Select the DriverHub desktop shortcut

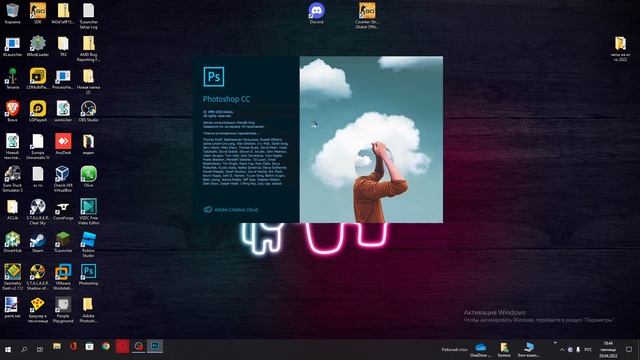[x=13, y=242]
